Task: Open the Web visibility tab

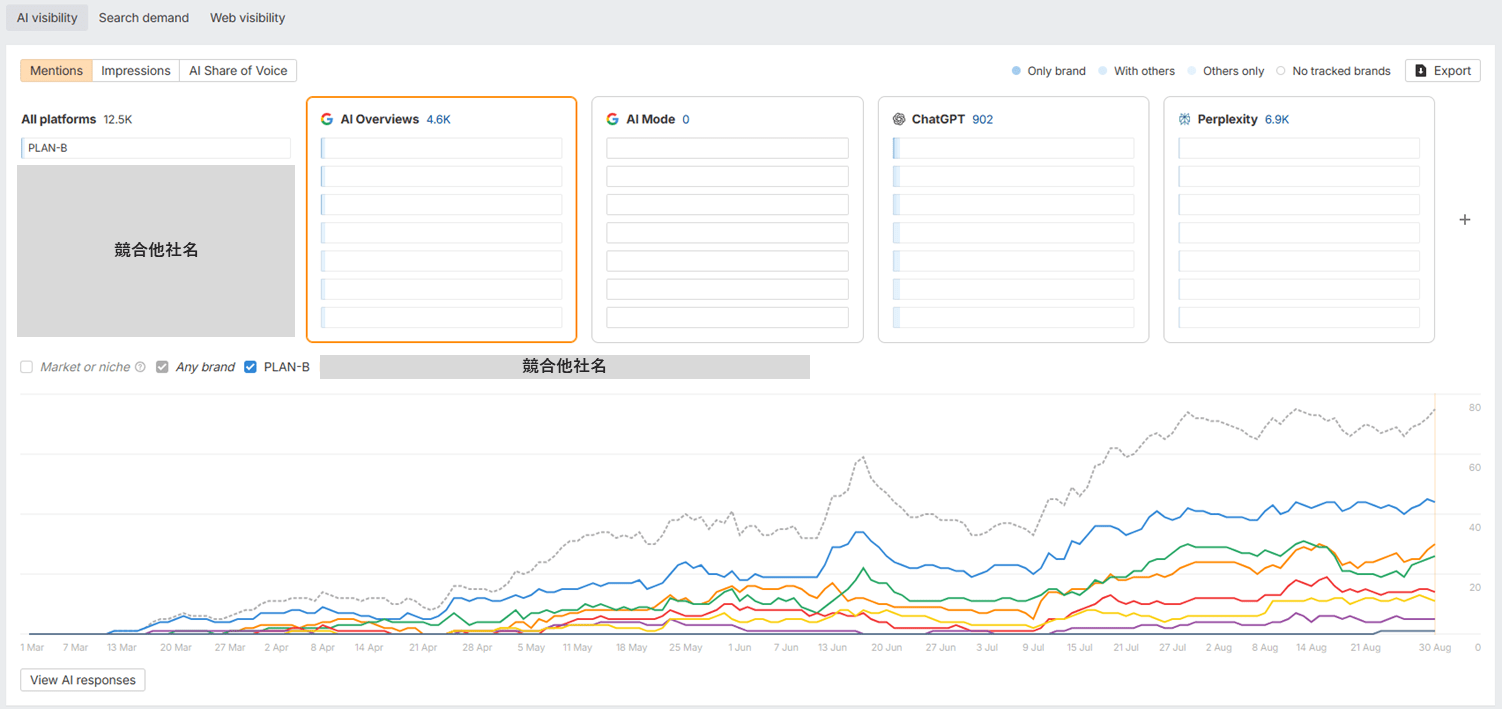Action: pyautogui.click(x=247, y=18)
